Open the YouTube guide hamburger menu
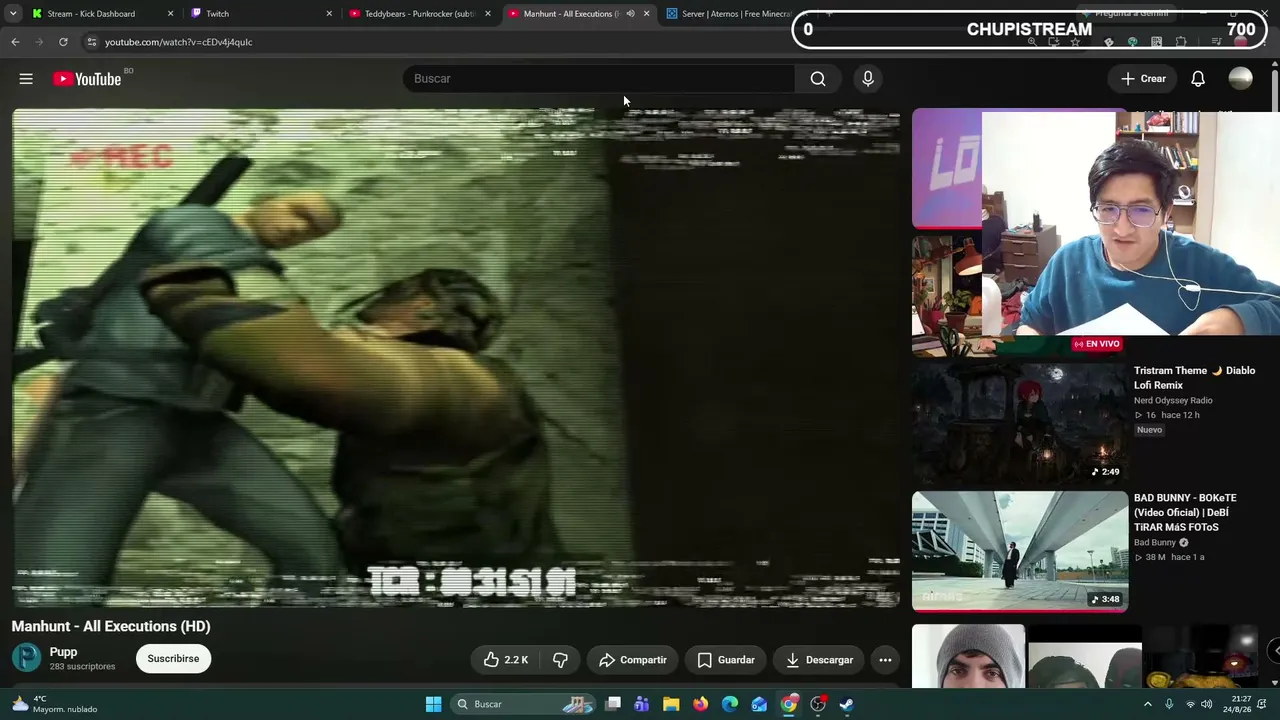The image size is (1280, 720). click(26, 79)
